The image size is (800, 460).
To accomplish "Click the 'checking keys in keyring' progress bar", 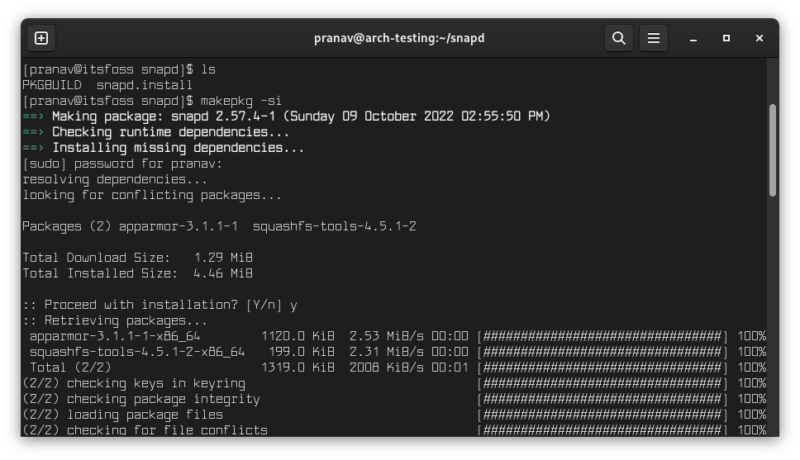I will click(x=602, y=384).
